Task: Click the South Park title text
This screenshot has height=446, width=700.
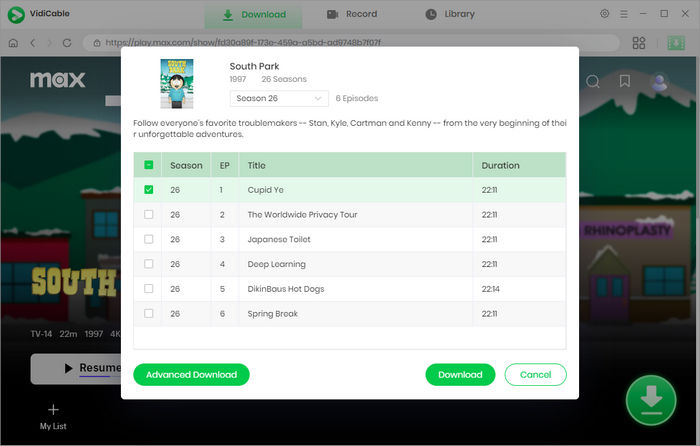Action: click(254, 66)
